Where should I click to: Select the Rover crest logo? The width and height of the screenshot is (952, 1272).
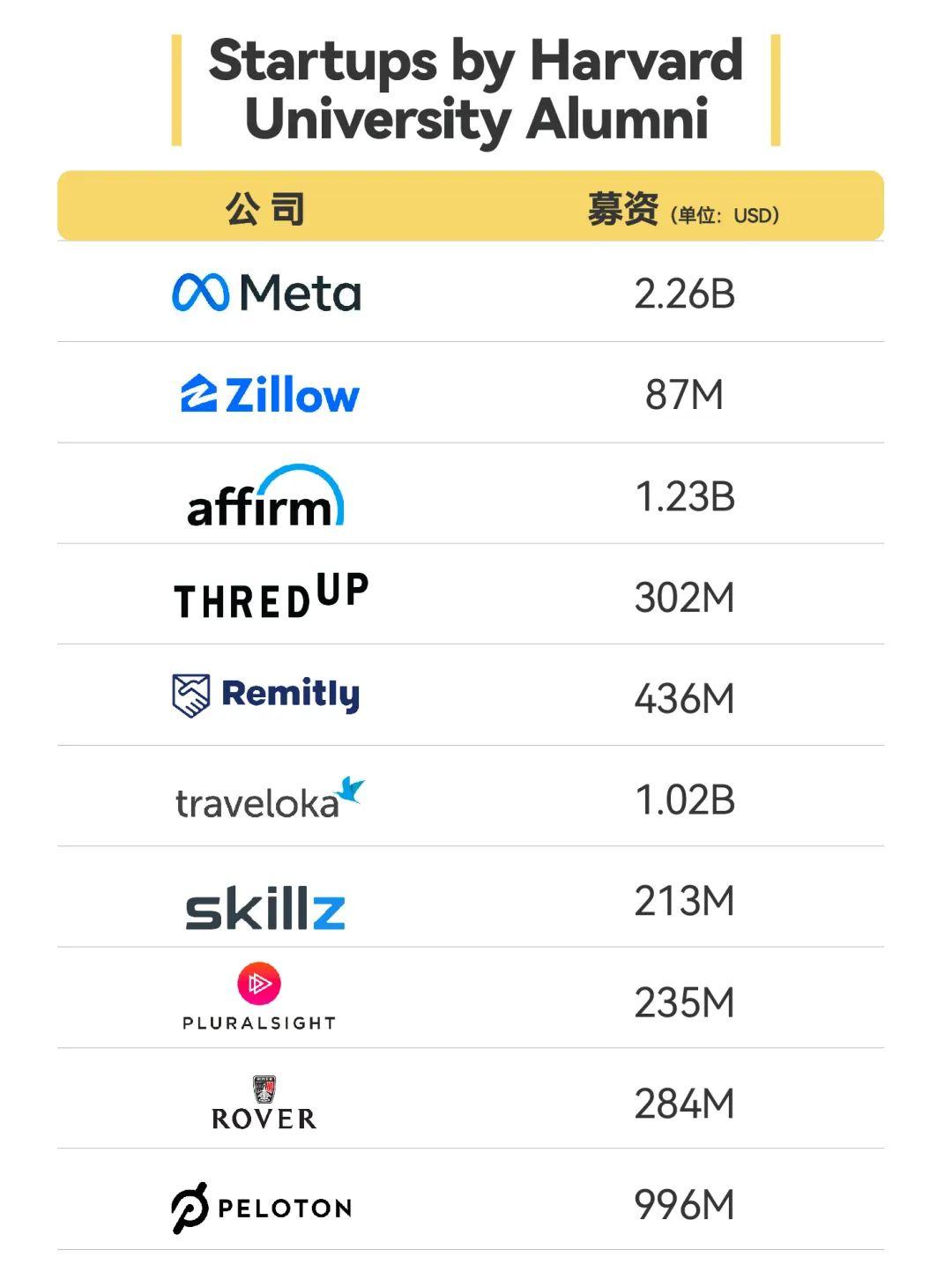click(264, 1090)
